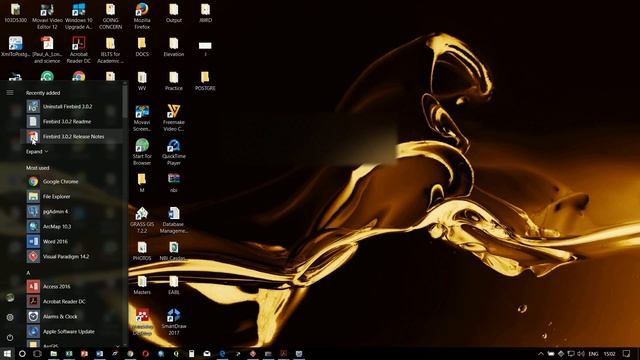This screenshot has height=360, width=640.
Task: Toggle Start menu hamburger navigation
Action: pyautogui.click(x=10, y=93)
